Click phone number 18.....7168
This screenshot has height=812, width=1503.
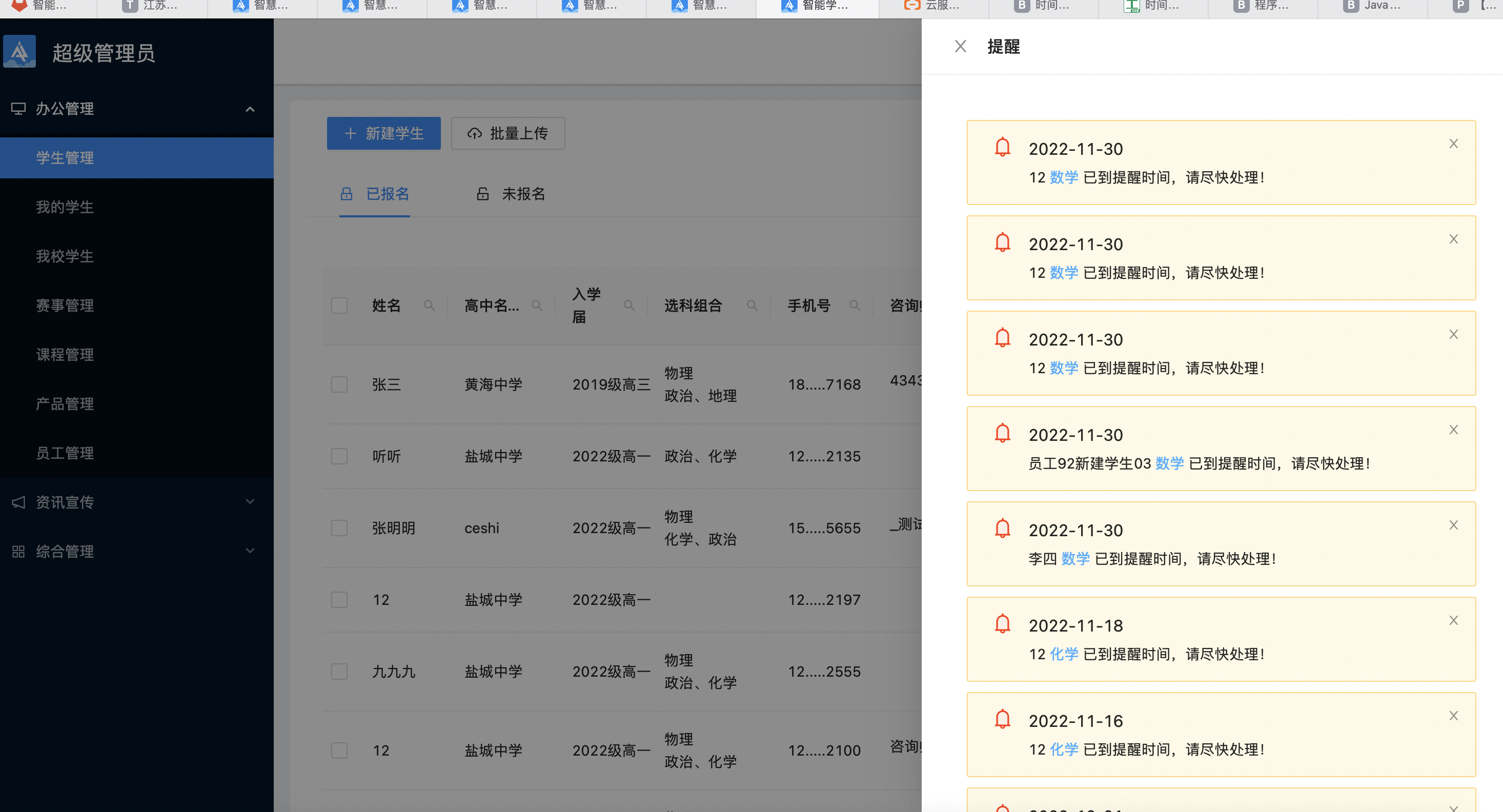point(824,384)
